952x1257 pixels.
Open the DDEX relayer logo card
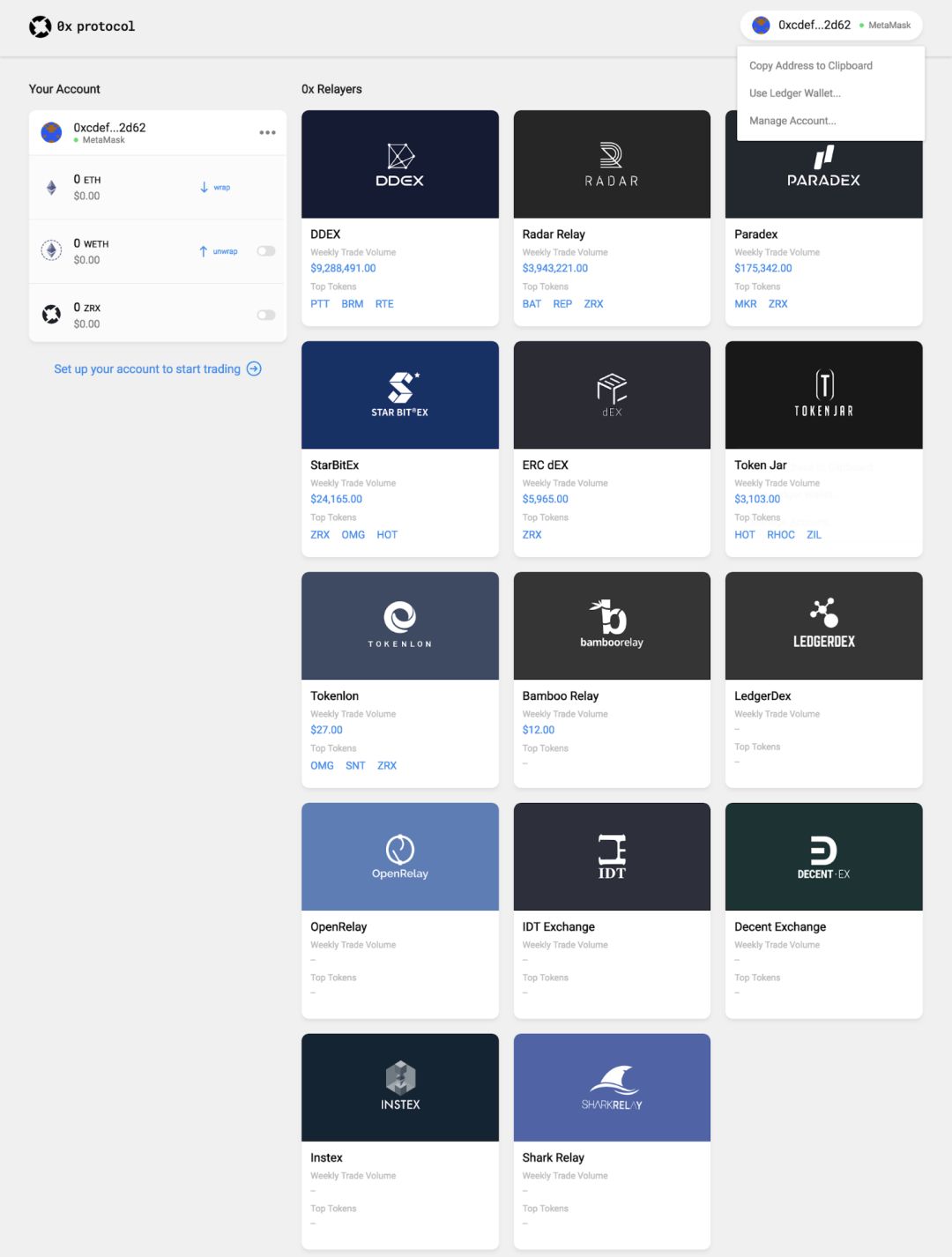(400, 164)
